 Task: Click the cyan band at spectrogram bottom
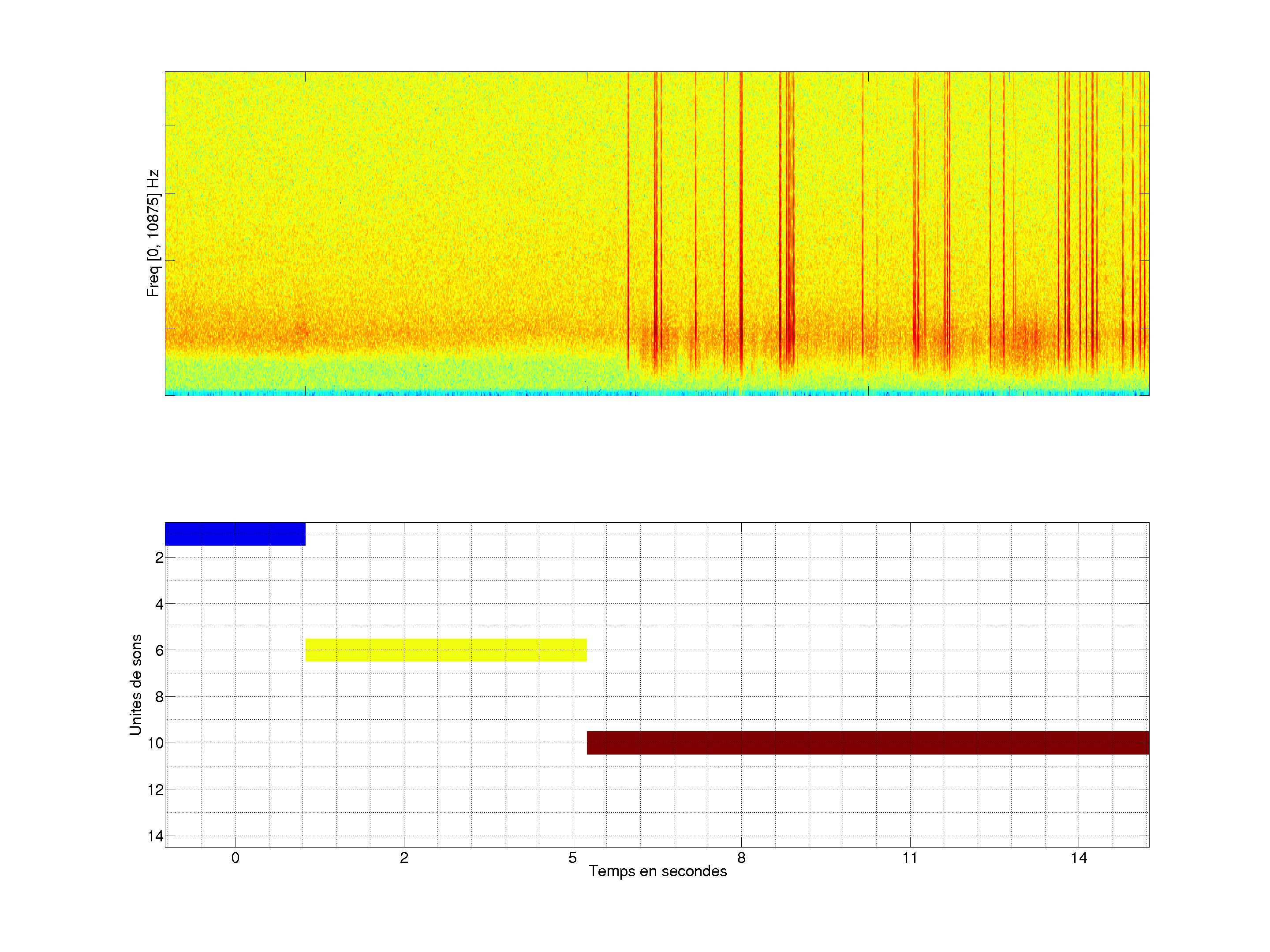(x=657, y=393)
